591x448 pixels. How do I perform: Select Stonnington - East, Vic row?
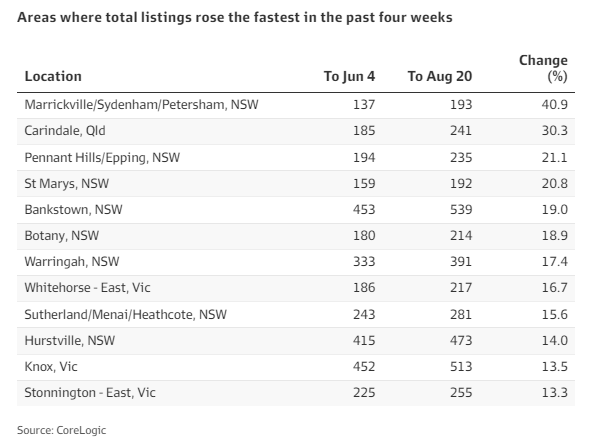(296, 393)
